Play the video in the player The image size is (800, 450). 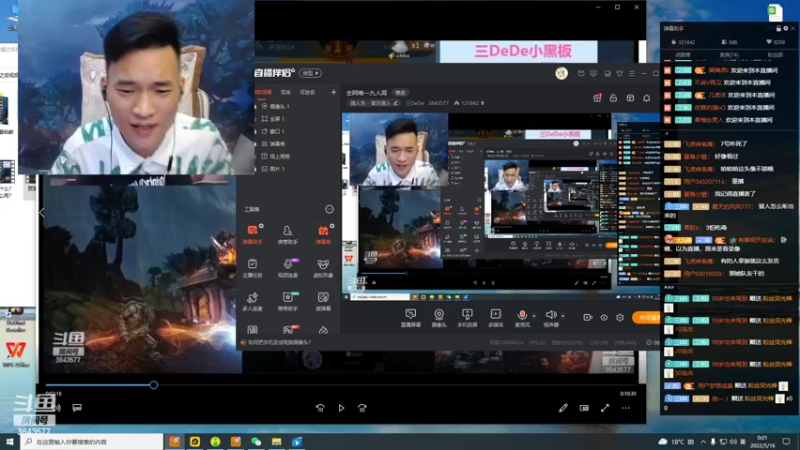(341, 408)
